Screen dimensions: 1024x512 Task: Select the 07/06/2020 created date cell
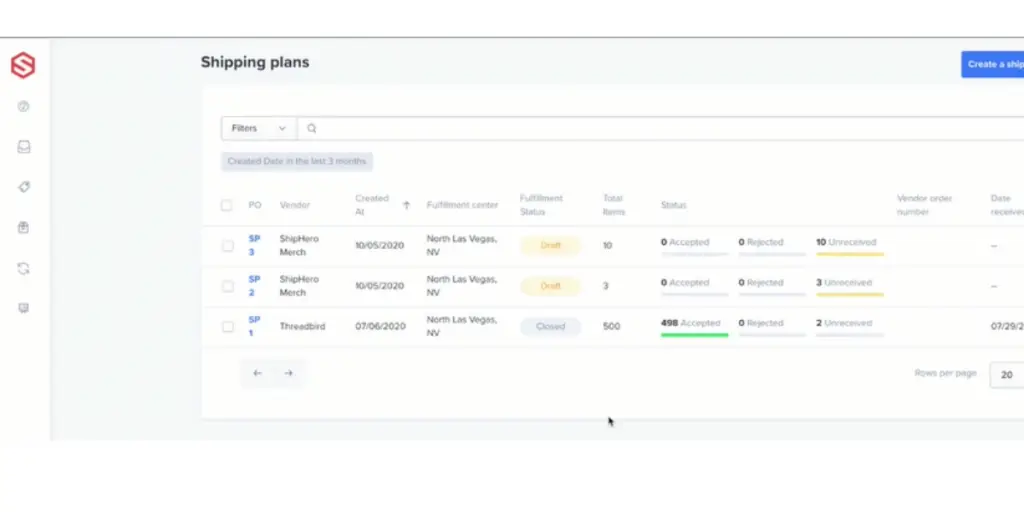pos(381,327)
